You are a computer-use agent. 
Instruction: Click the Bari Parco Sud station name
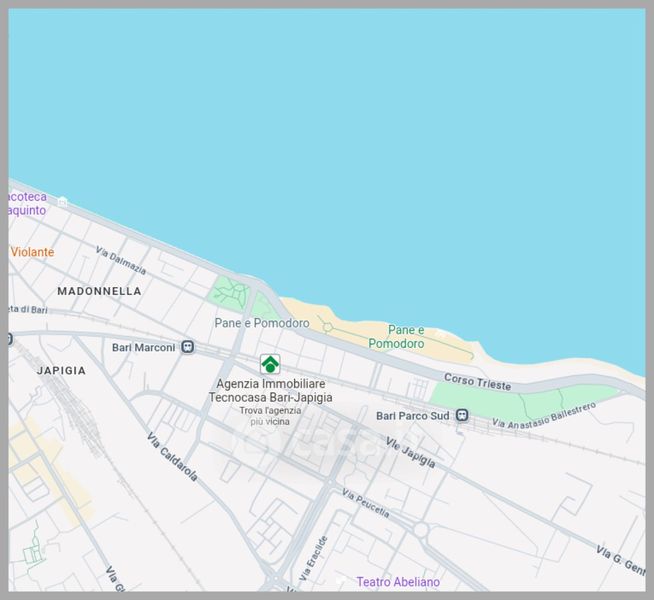pyautogui.click(x=413, y=415)
